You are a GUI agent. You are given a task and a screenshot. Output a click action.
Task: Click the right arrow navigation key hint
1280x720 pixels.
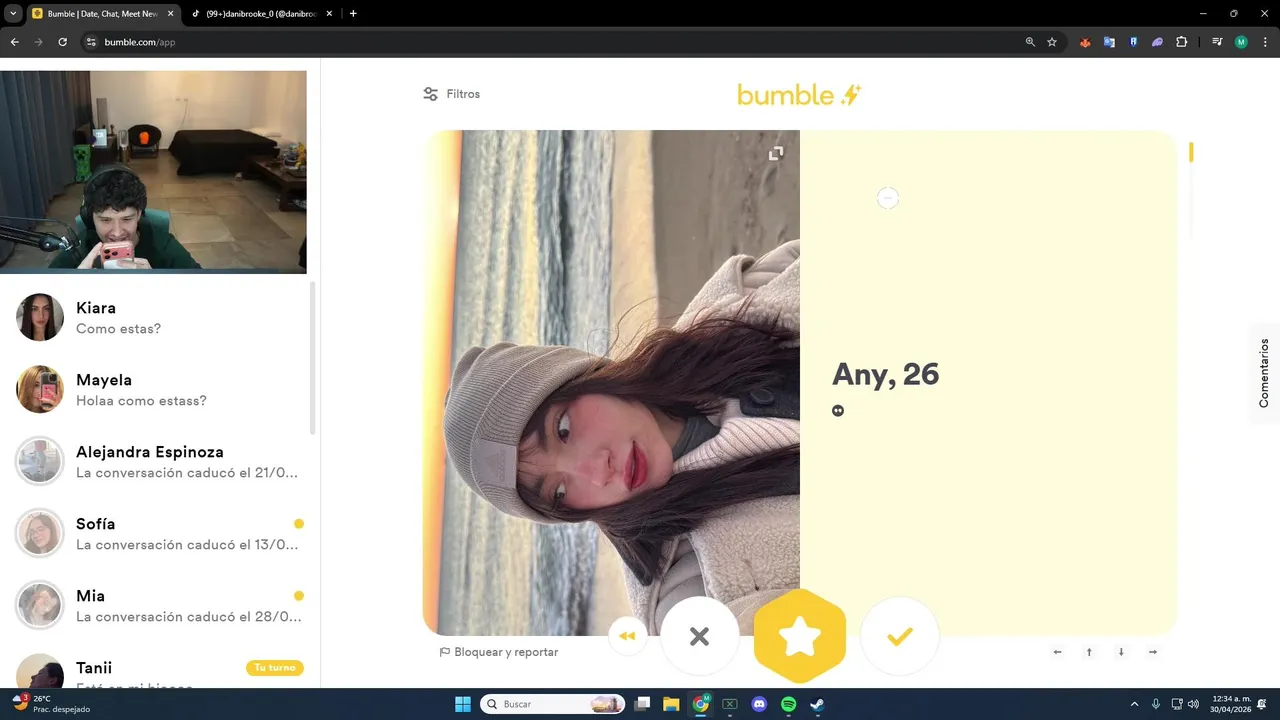coord(1153,652)
